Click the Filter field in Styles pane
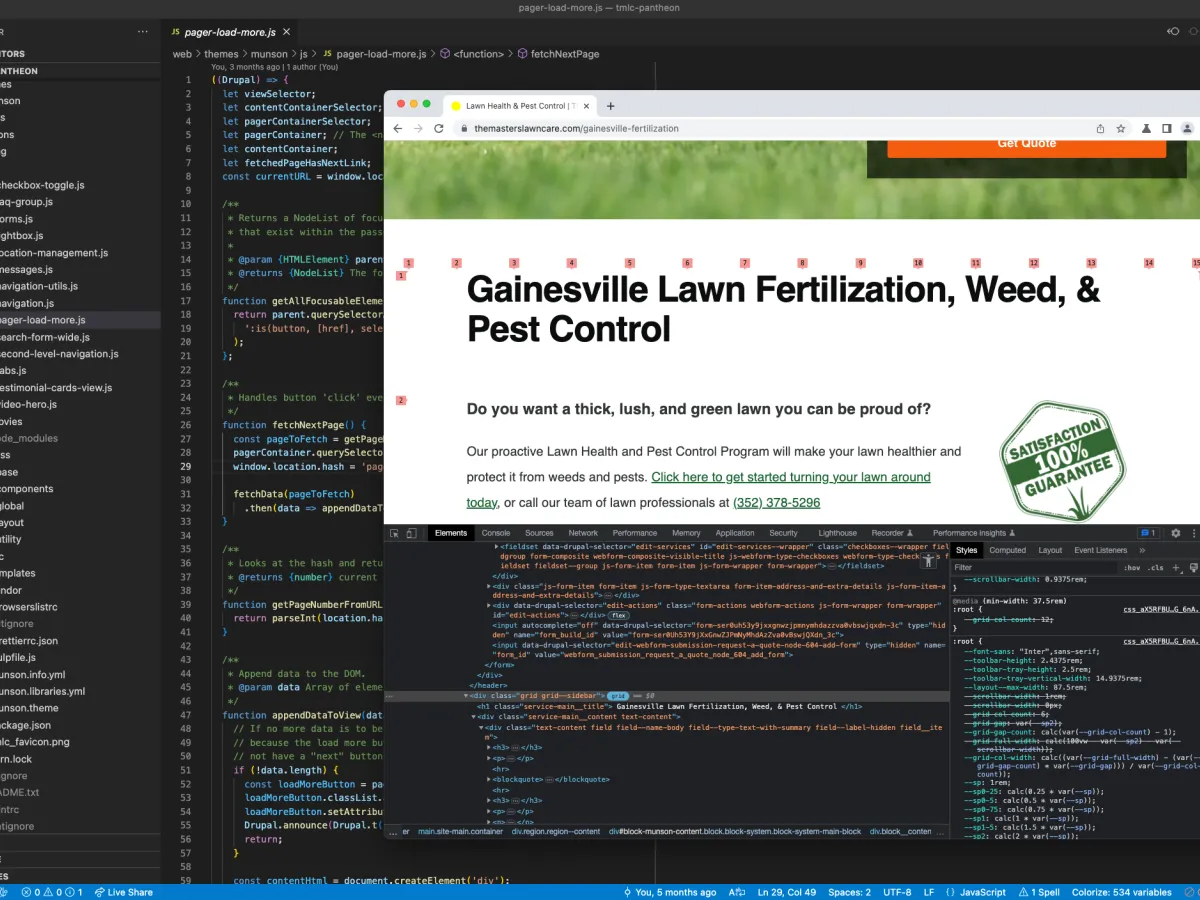This screenshot has height=900, width=1200. point(1030,567)
